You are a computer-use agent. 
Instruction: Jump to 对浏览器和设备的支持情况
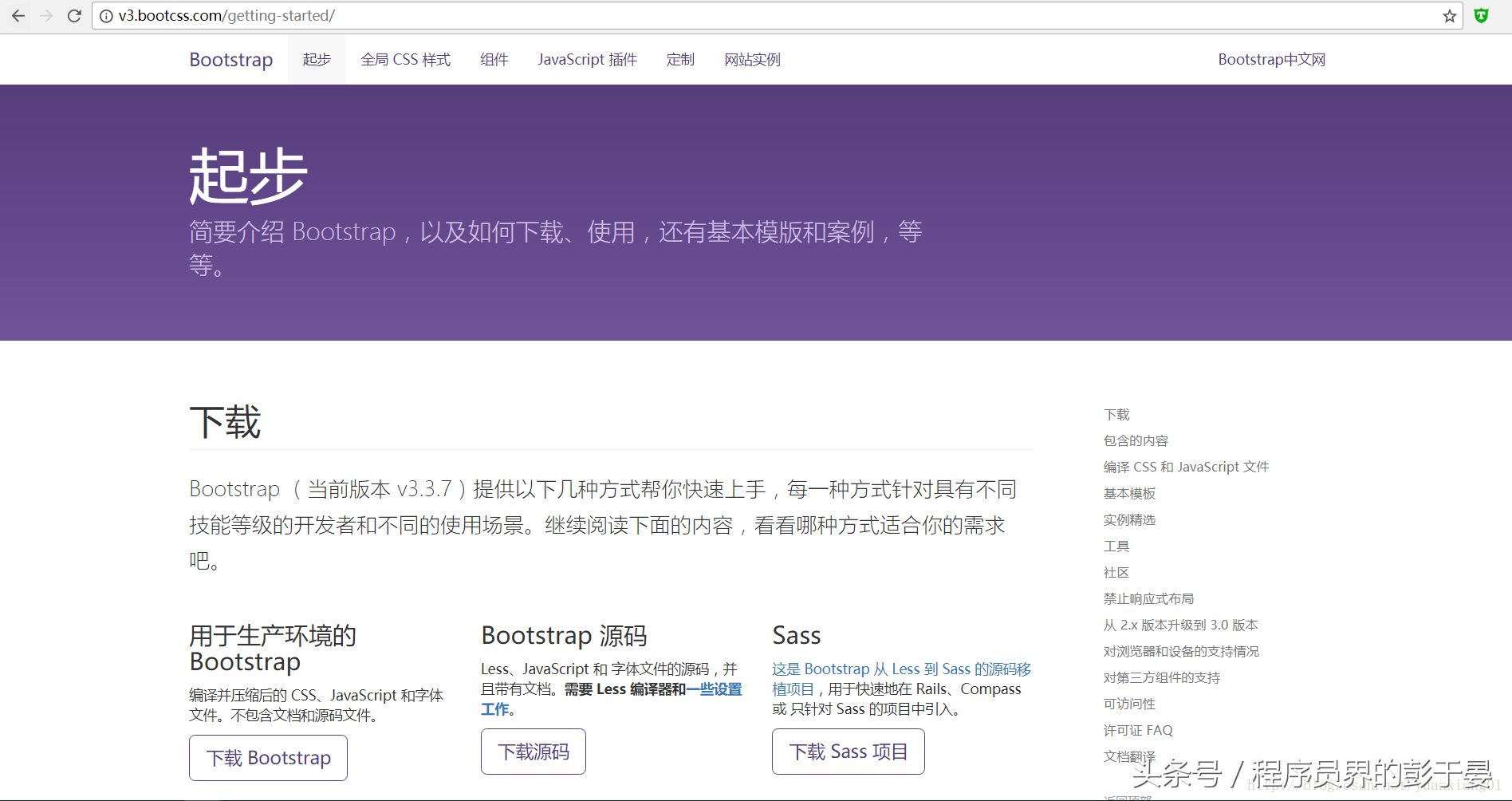pos(1181,652)
